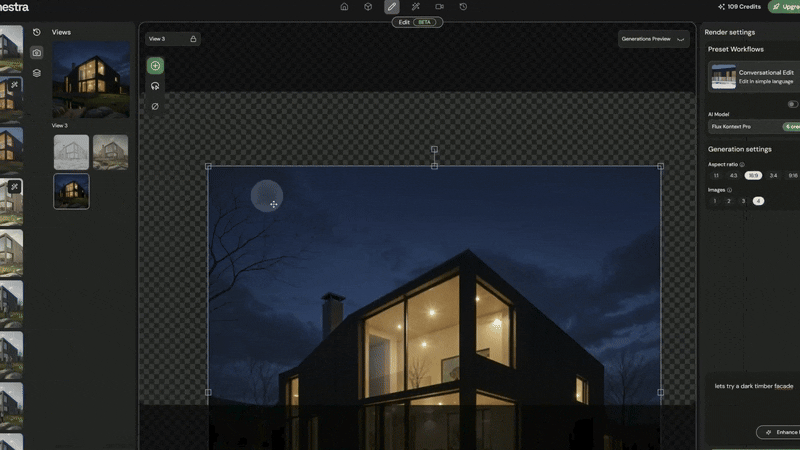This screenshot has width=800, height=450.
Task: Open the View 3 name field
Action: click(172, 39)
